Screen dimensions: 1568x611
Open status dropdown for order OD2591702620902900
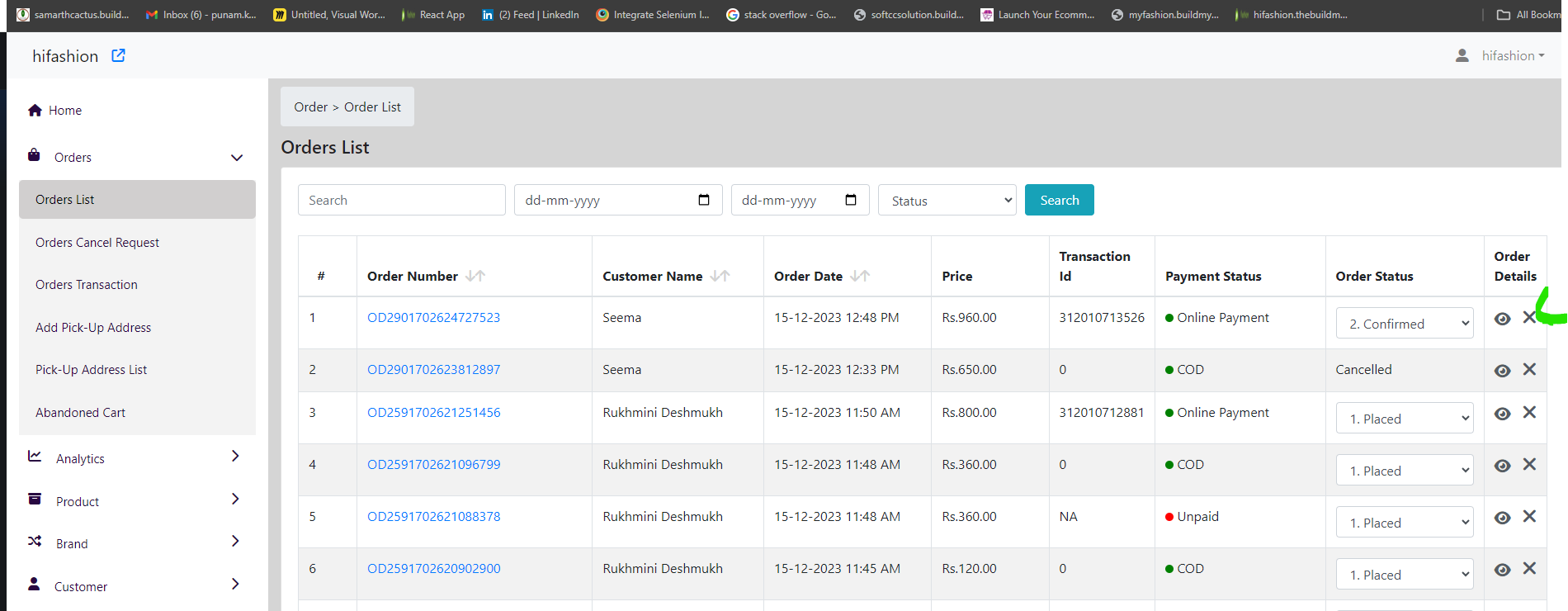coord(1405,574)
